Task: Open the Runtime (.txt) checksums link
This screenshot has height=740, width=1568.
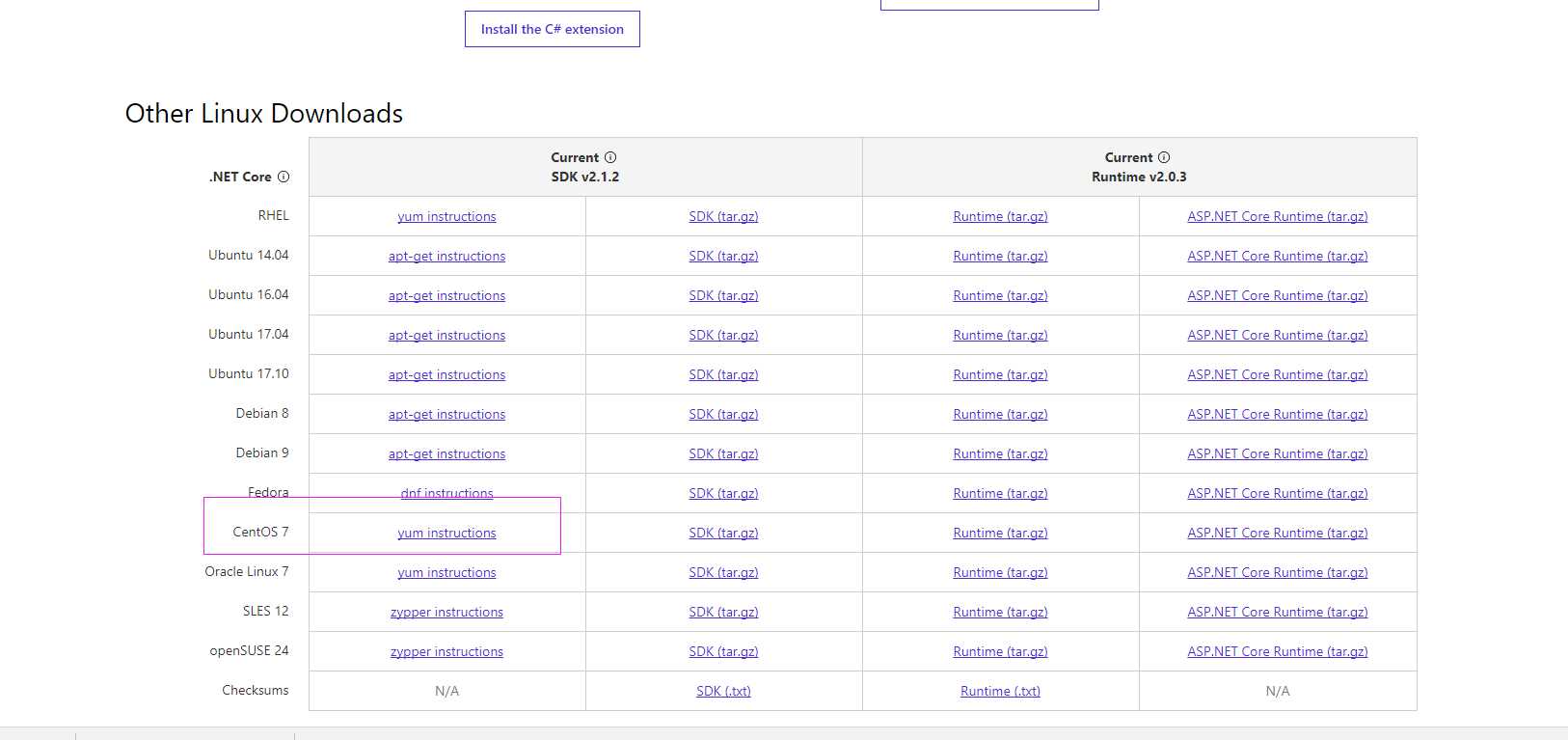Action: tap(1000, 691)
